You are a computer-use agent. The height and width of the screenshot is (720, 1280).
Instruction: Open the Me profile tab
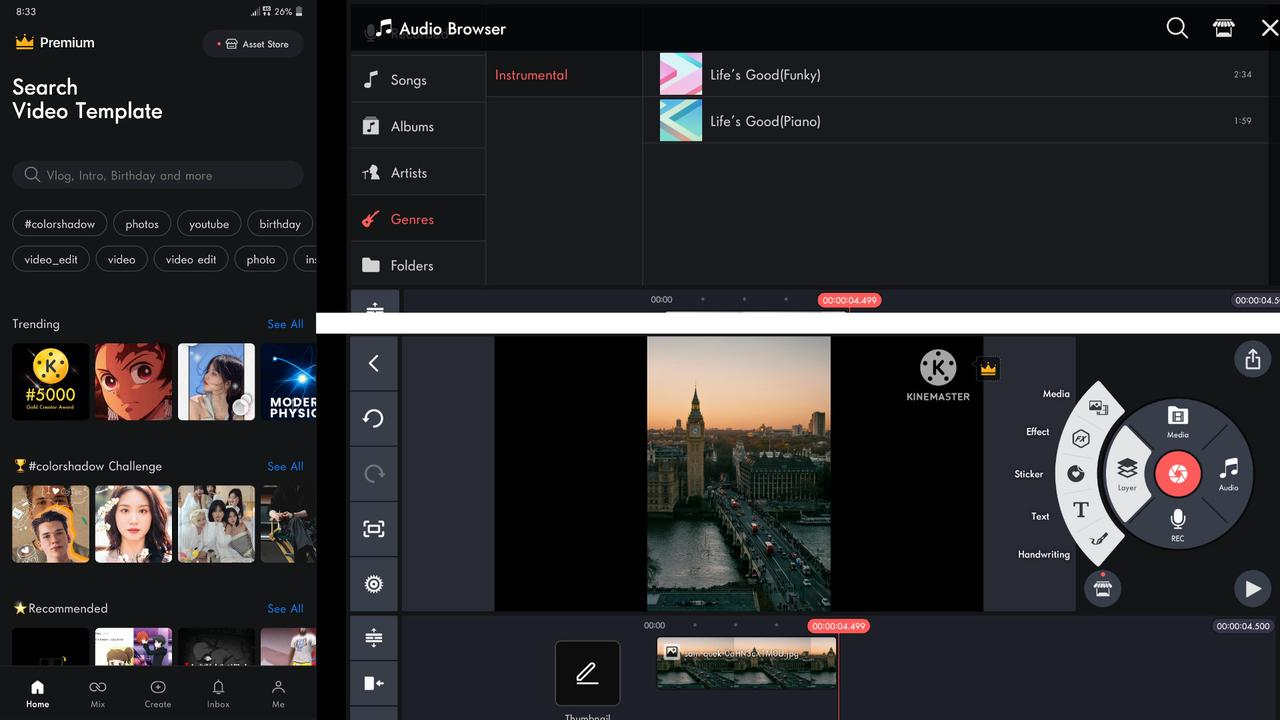tap(278, 694)
